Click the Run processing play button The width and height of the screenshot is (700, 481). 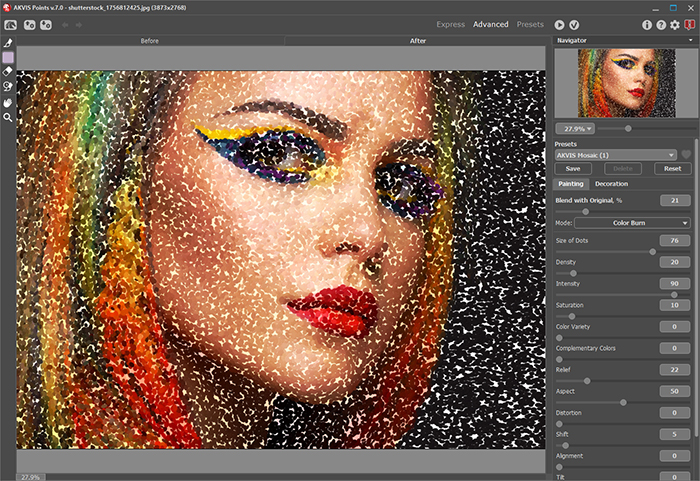pyautogui.click(x=559, y=24)
